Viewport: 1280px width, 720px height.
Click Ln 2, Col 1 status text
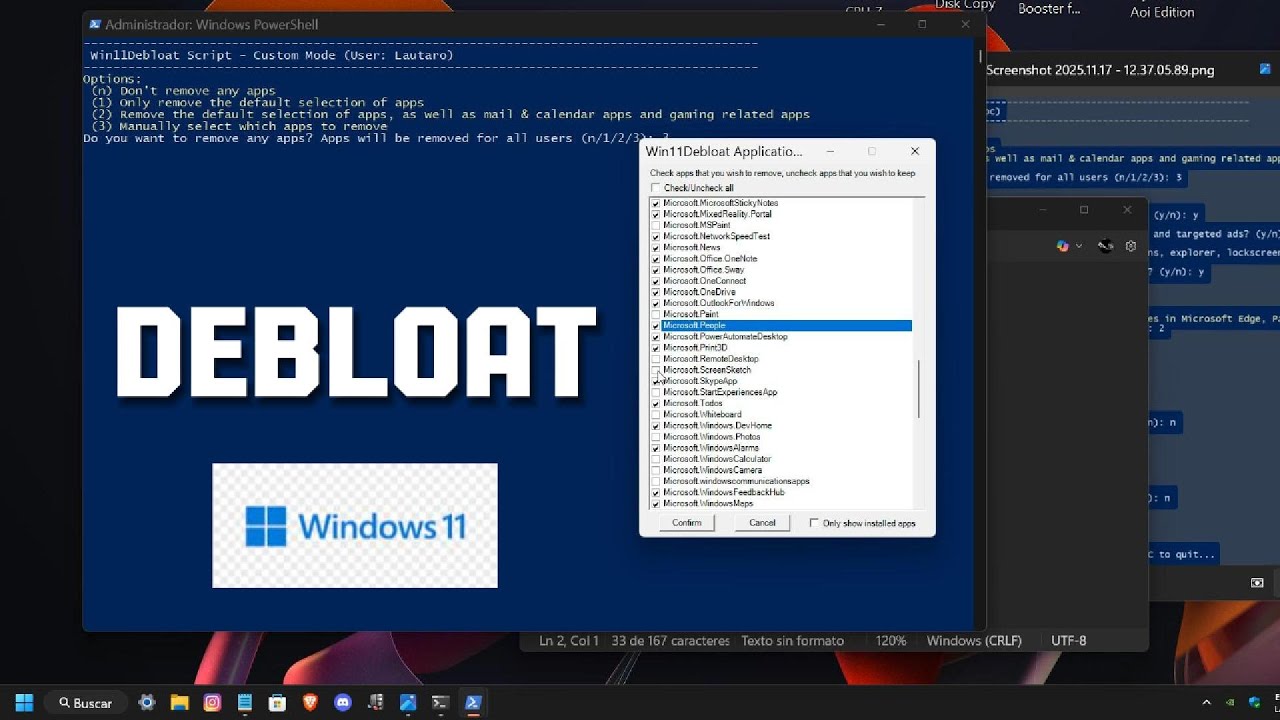click(x=568, y=640)
